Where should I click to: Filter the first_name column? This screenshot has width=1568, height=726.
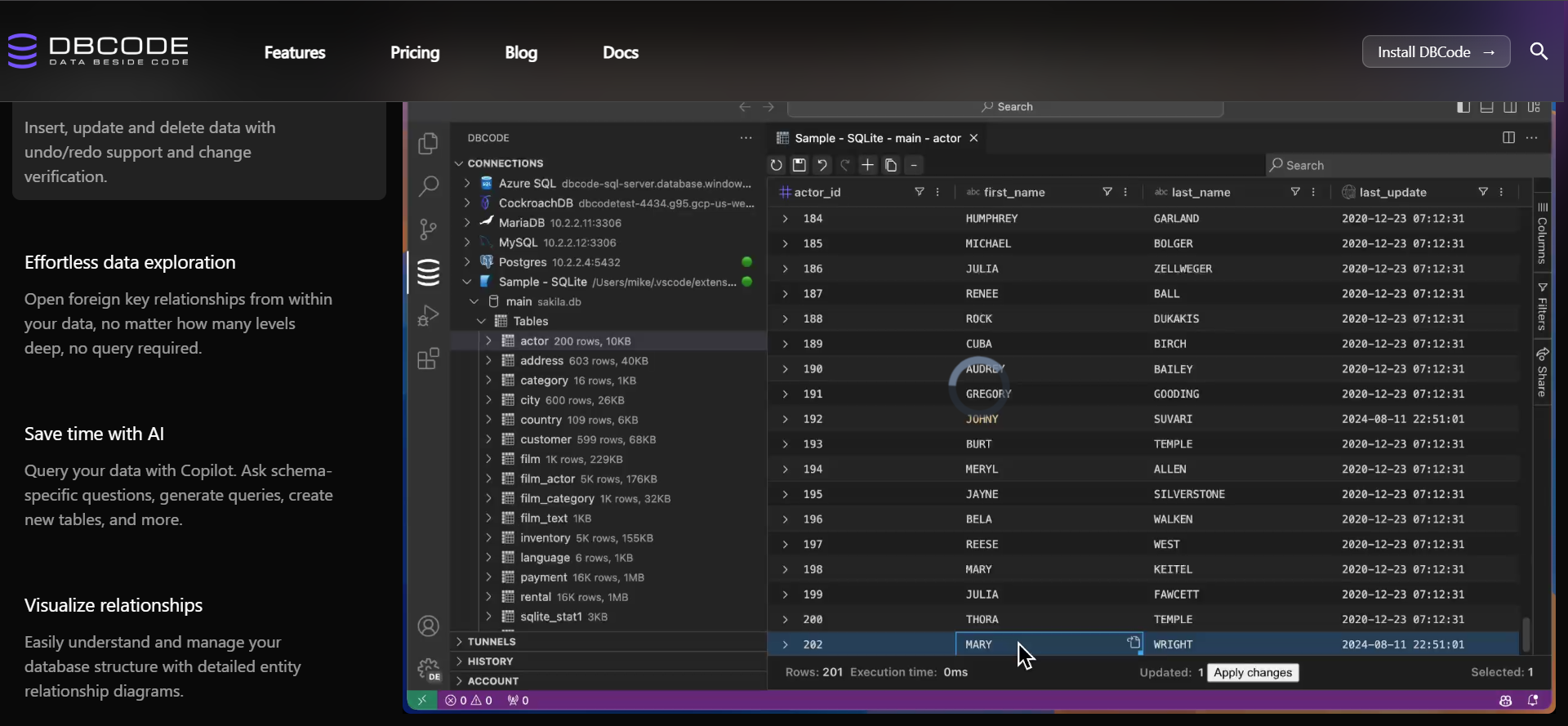(x=1107, y=192)
